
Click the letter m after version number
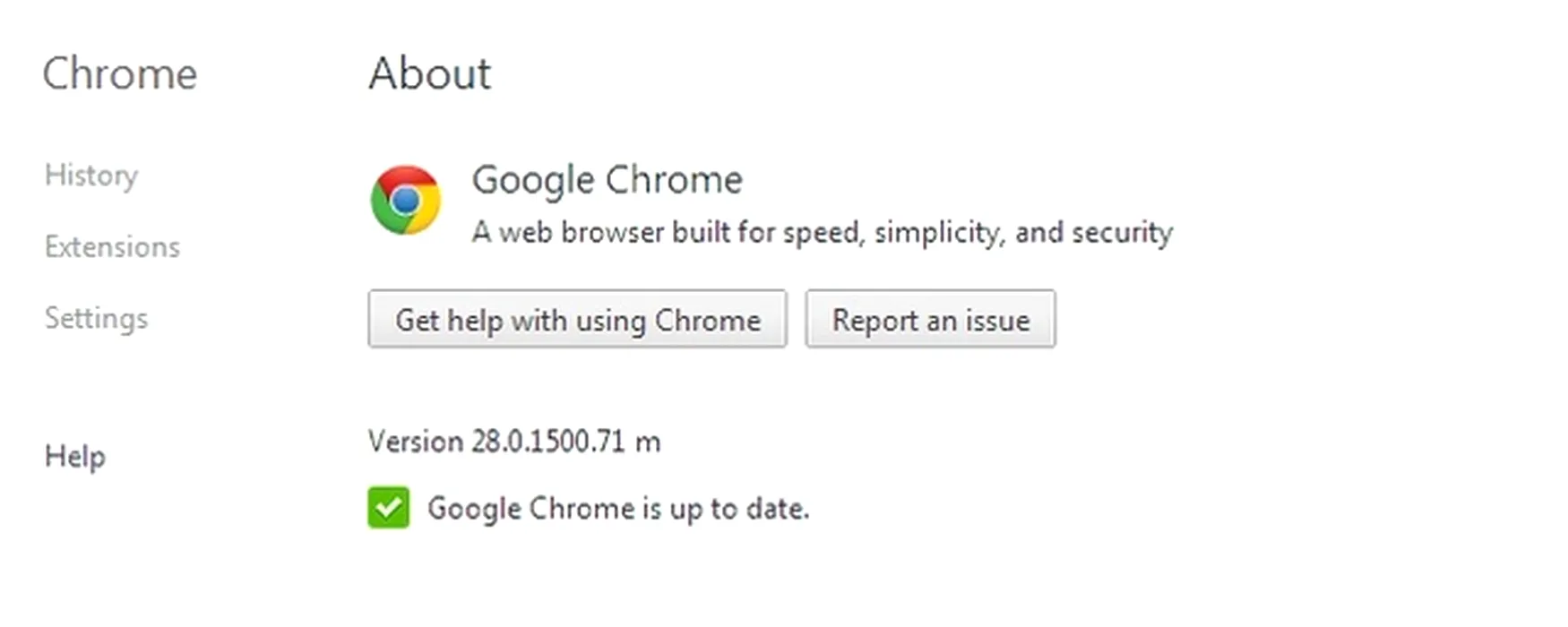point(648,442)
